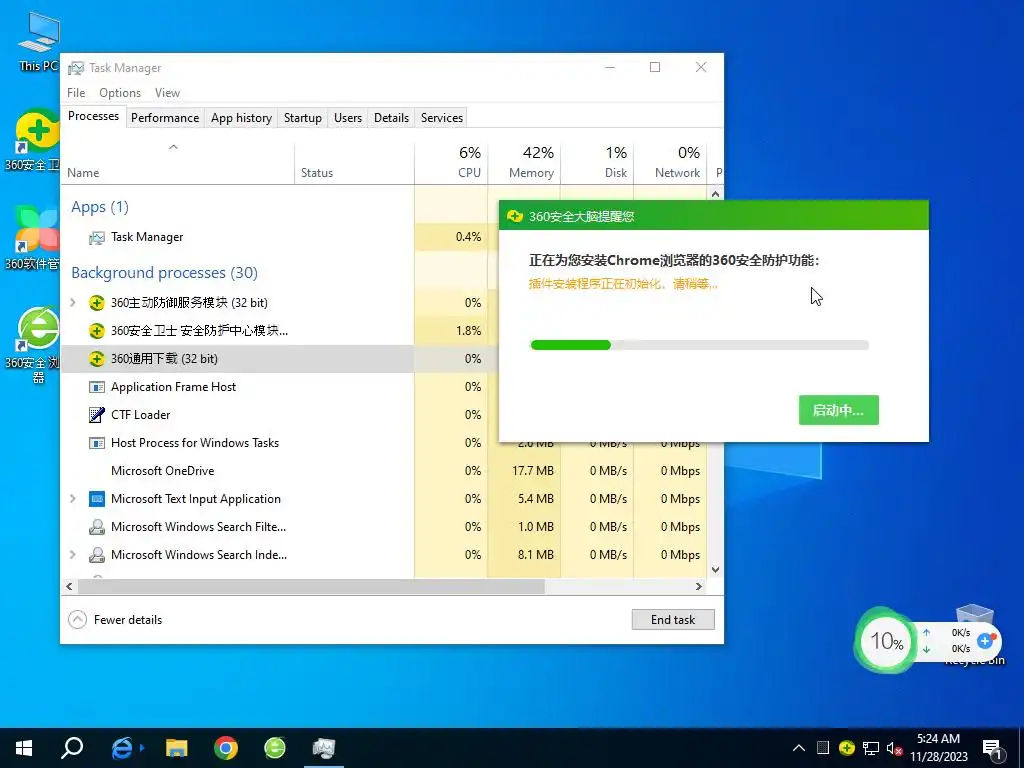Click the Application Frame Host process icon
1024x768 pixels.
[97, 387]
